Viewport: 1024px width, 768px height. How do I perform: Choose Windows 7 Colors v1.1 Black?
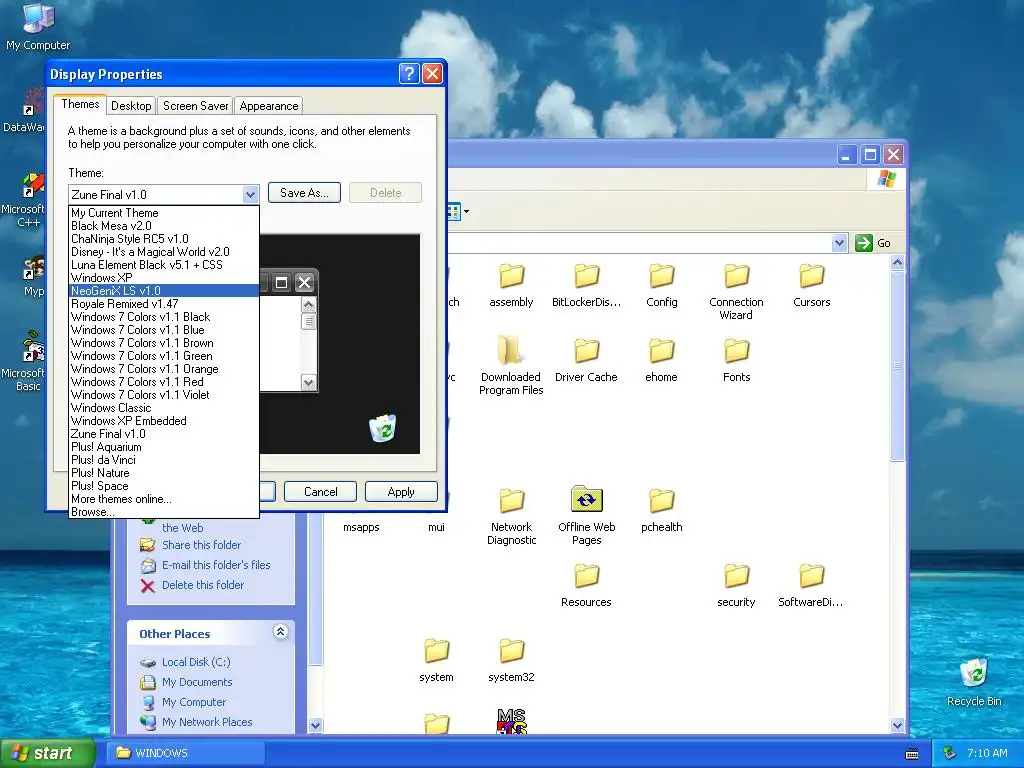pyautogui.click(x=164, y=317)
